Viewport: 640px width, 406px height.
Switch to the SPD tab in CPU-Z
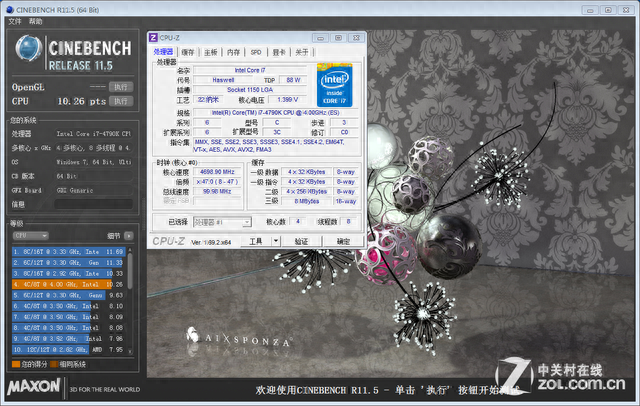tap(255, 51)
